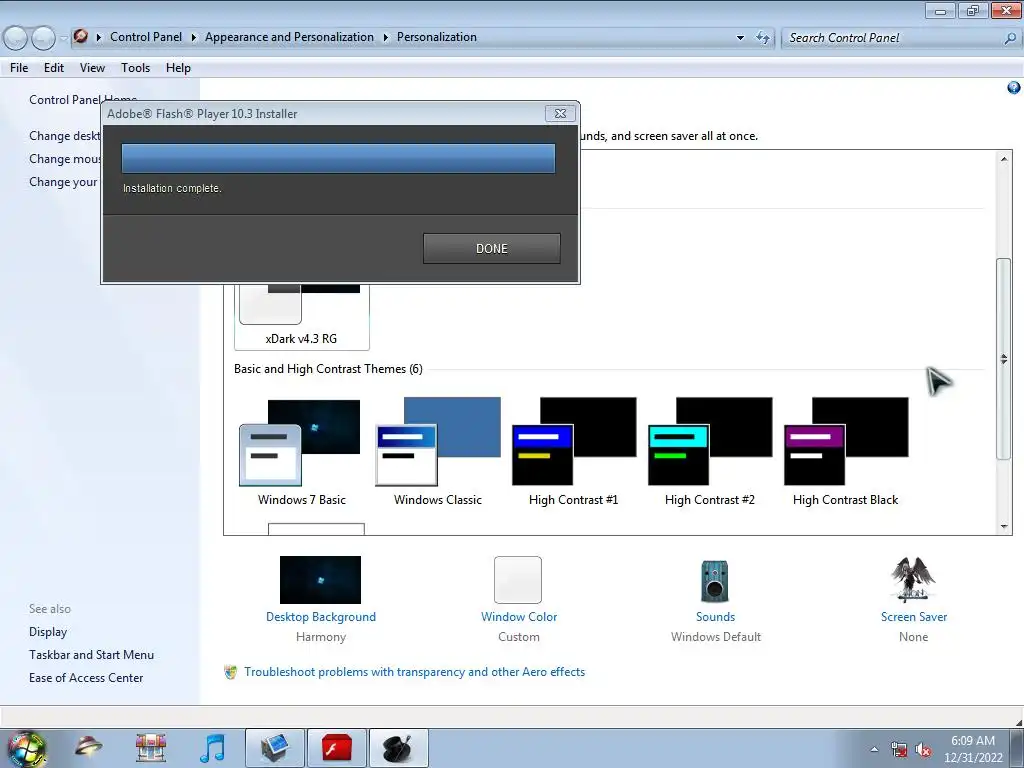1024x768 pixels.
Task: Select the xDark v4.3 RG theme
Action: click(301, 317)
